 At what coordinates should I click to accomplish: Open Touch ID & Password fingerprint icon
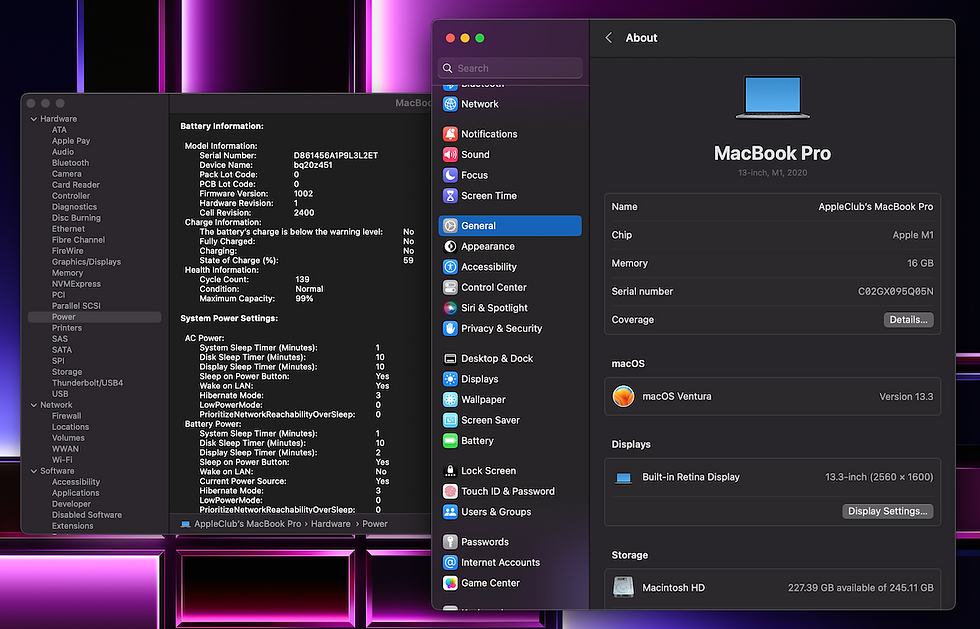coord(450,491)
